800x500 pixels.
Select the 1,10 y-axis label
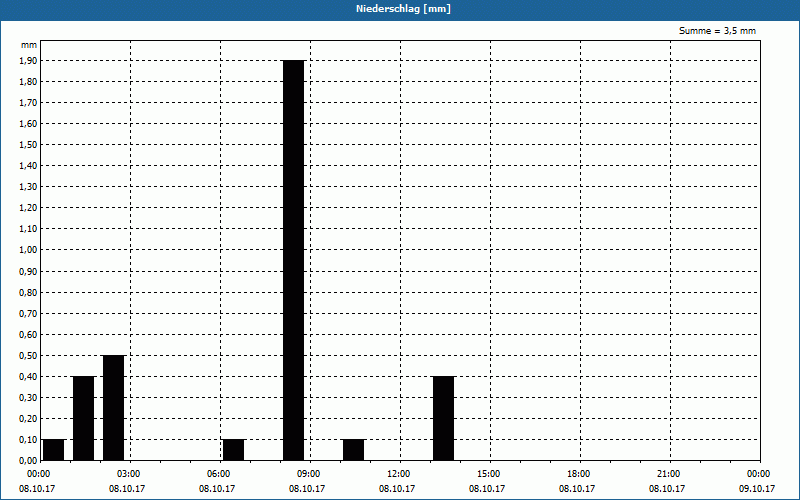point(28,229)
